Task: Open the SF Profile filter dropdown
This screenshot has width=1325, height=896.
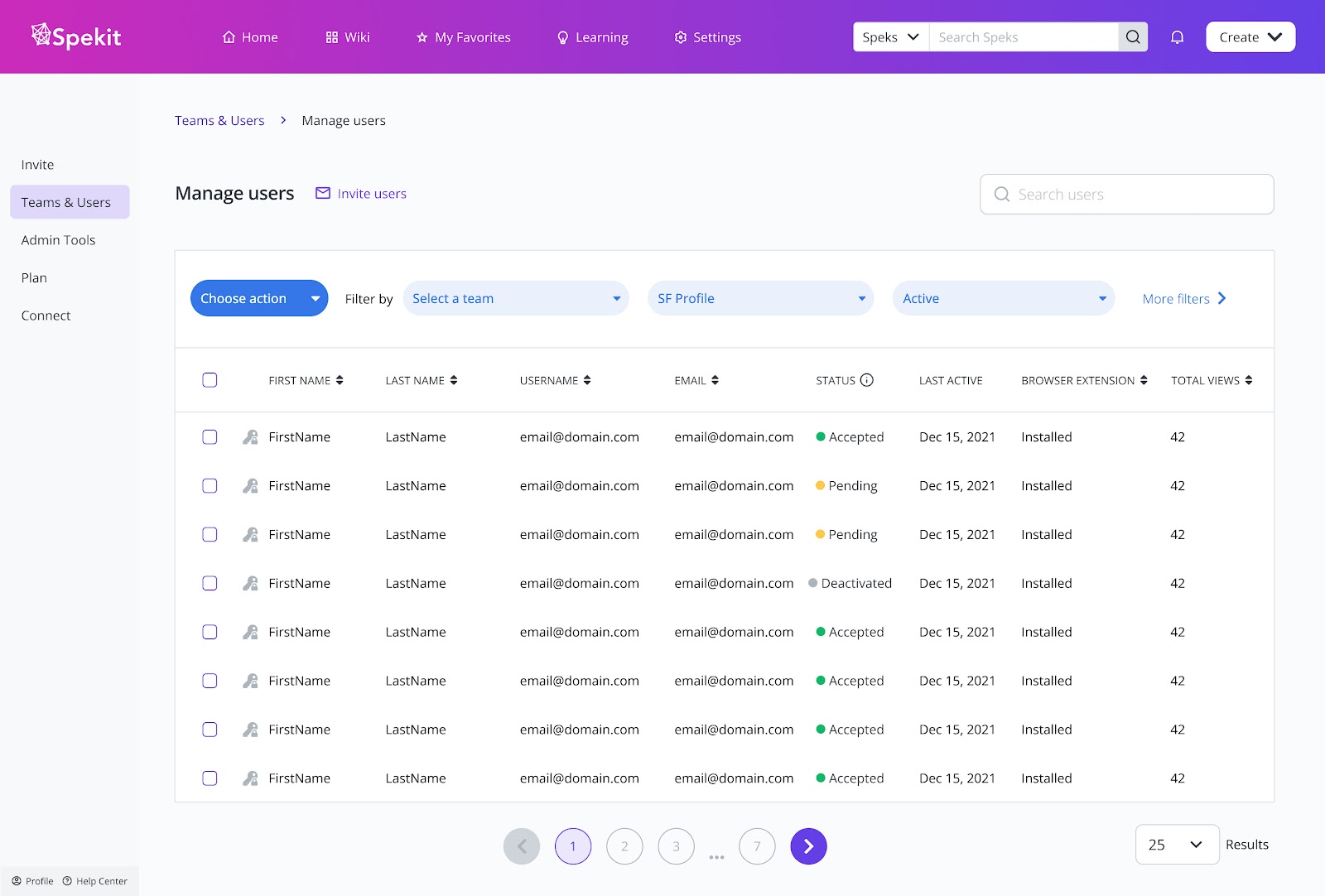Action: tap(760, 298)
